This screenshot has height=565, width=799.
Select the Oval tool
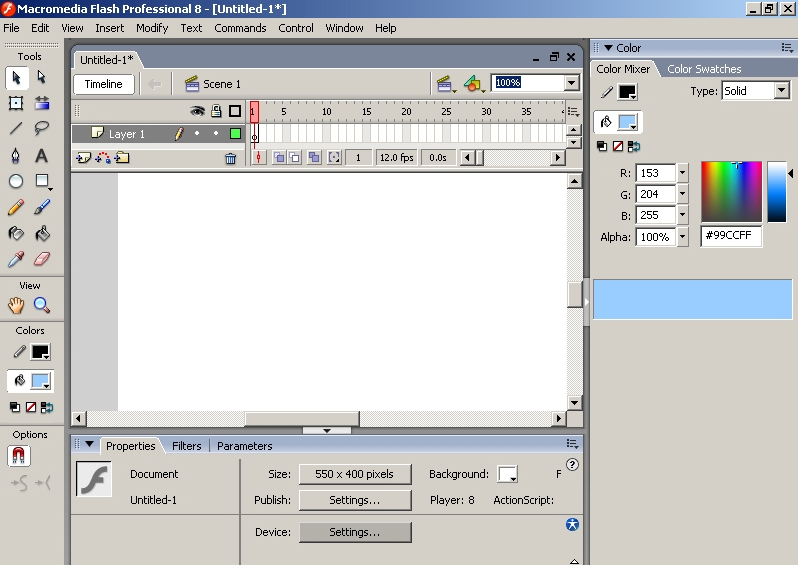(x=16, y=181)
